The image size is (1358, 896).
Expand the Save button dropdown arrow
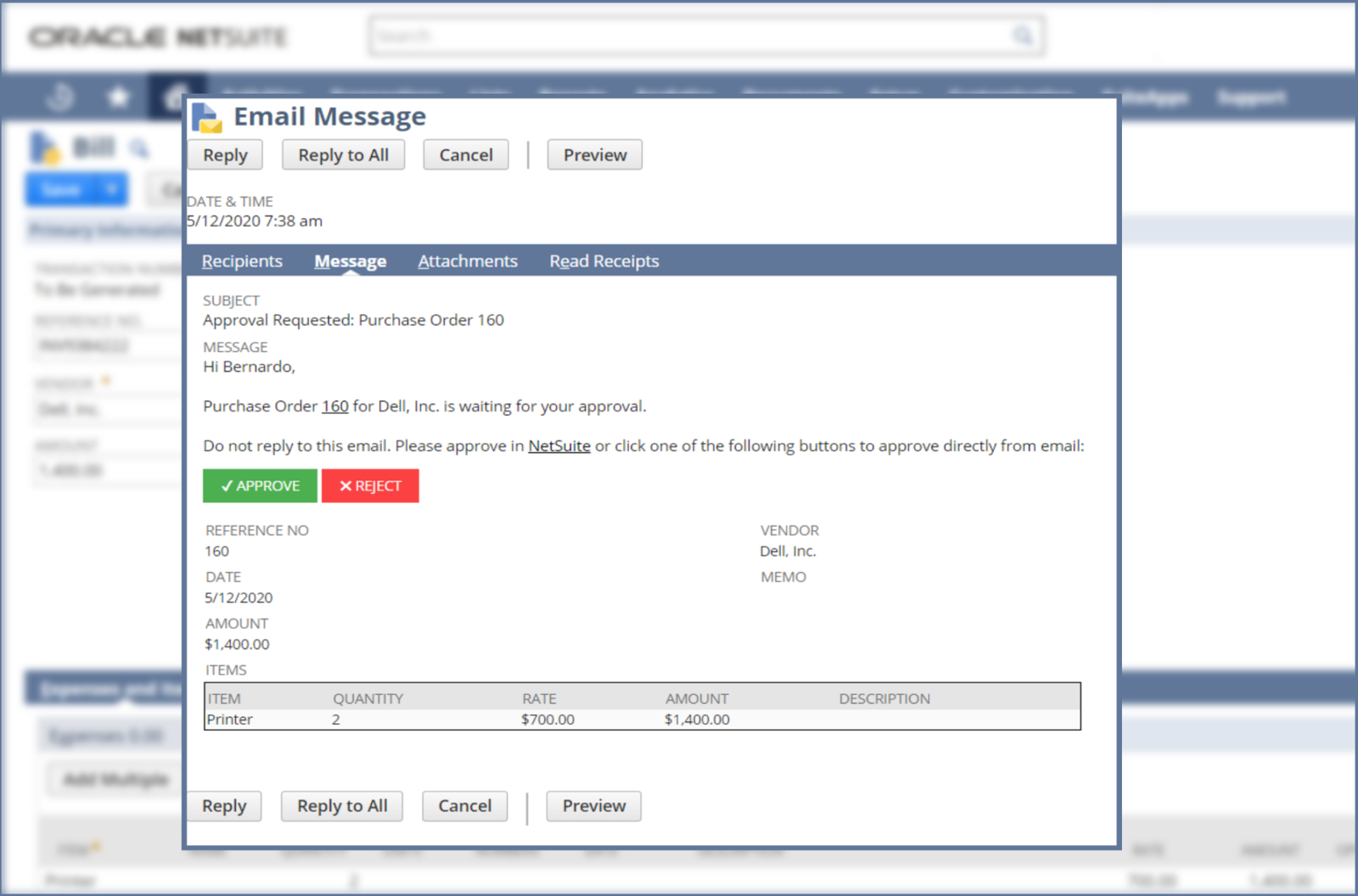click(x=113, y=189)
